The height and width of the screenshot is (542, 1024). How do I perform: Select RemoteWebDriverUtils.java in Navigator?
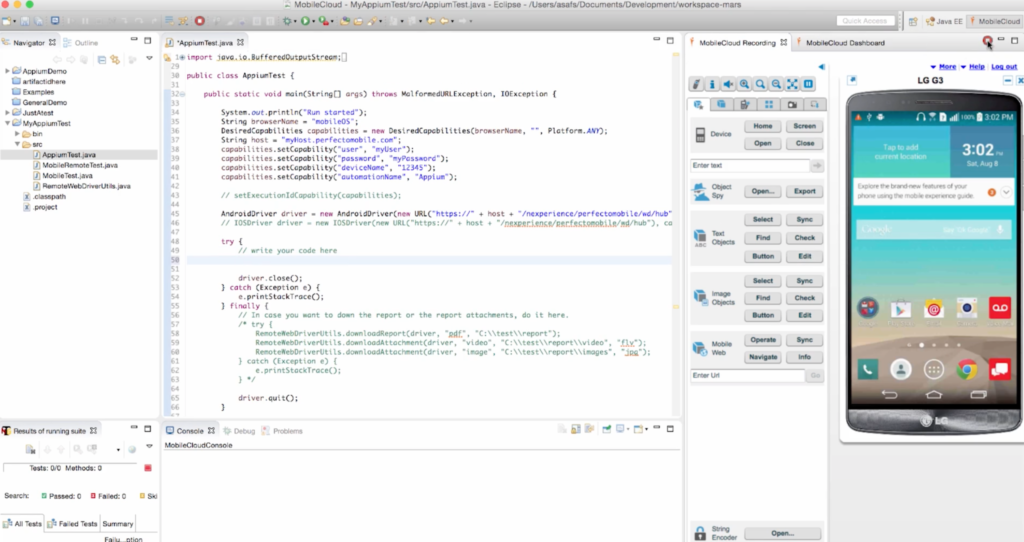point(86,186)
